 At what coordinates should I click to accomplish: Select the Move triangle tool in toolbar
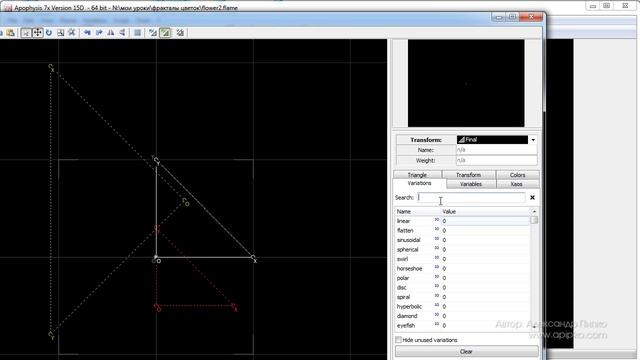38,33
